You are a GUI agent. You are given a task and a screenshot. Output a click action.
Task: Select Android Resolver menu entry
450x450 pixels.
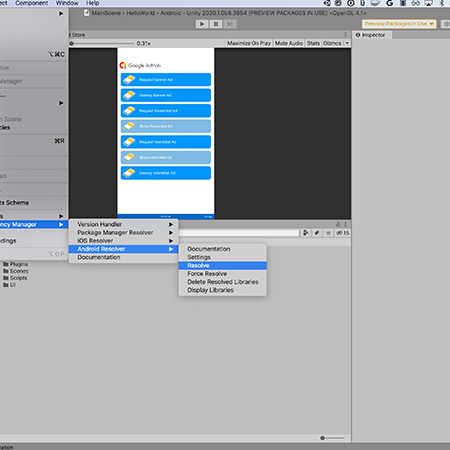pyautogui.click(x=123, y=249)
